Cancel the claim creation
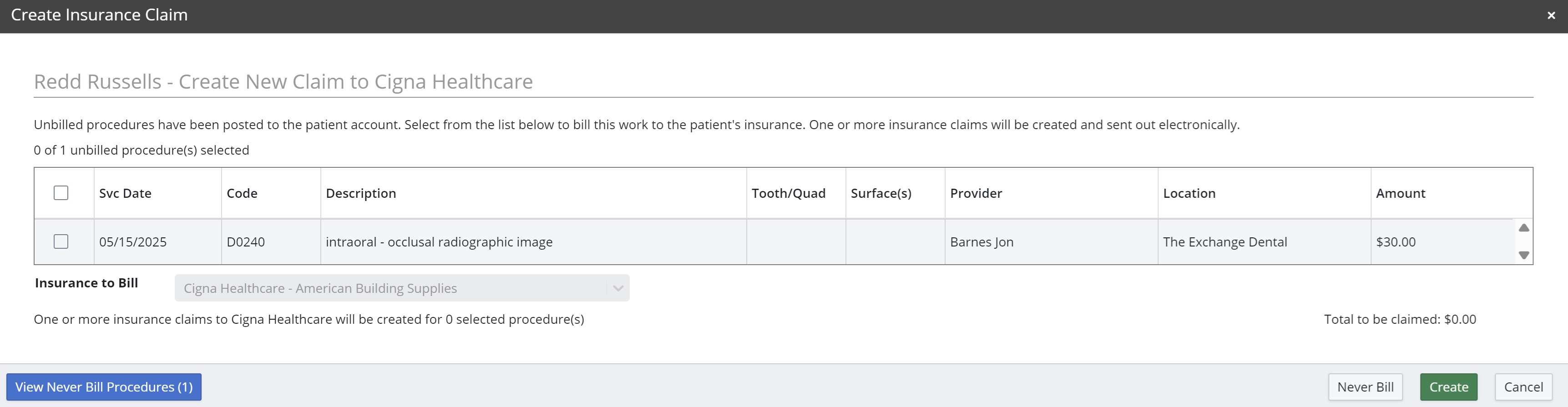Viewport: 1568px width, 407px height. (1523, 387)
